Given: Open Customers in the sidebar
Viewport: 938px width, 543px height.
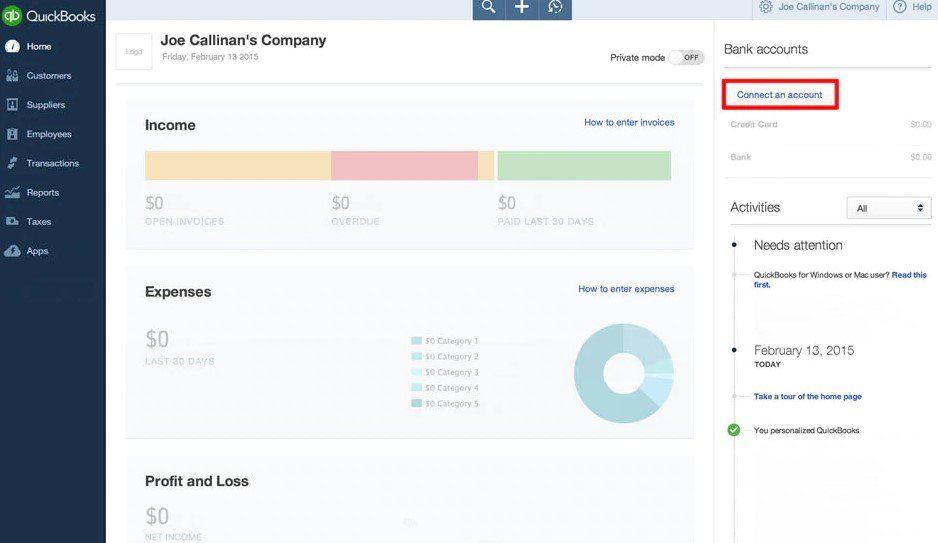Looking at the screenshot, I should point(48,76).
